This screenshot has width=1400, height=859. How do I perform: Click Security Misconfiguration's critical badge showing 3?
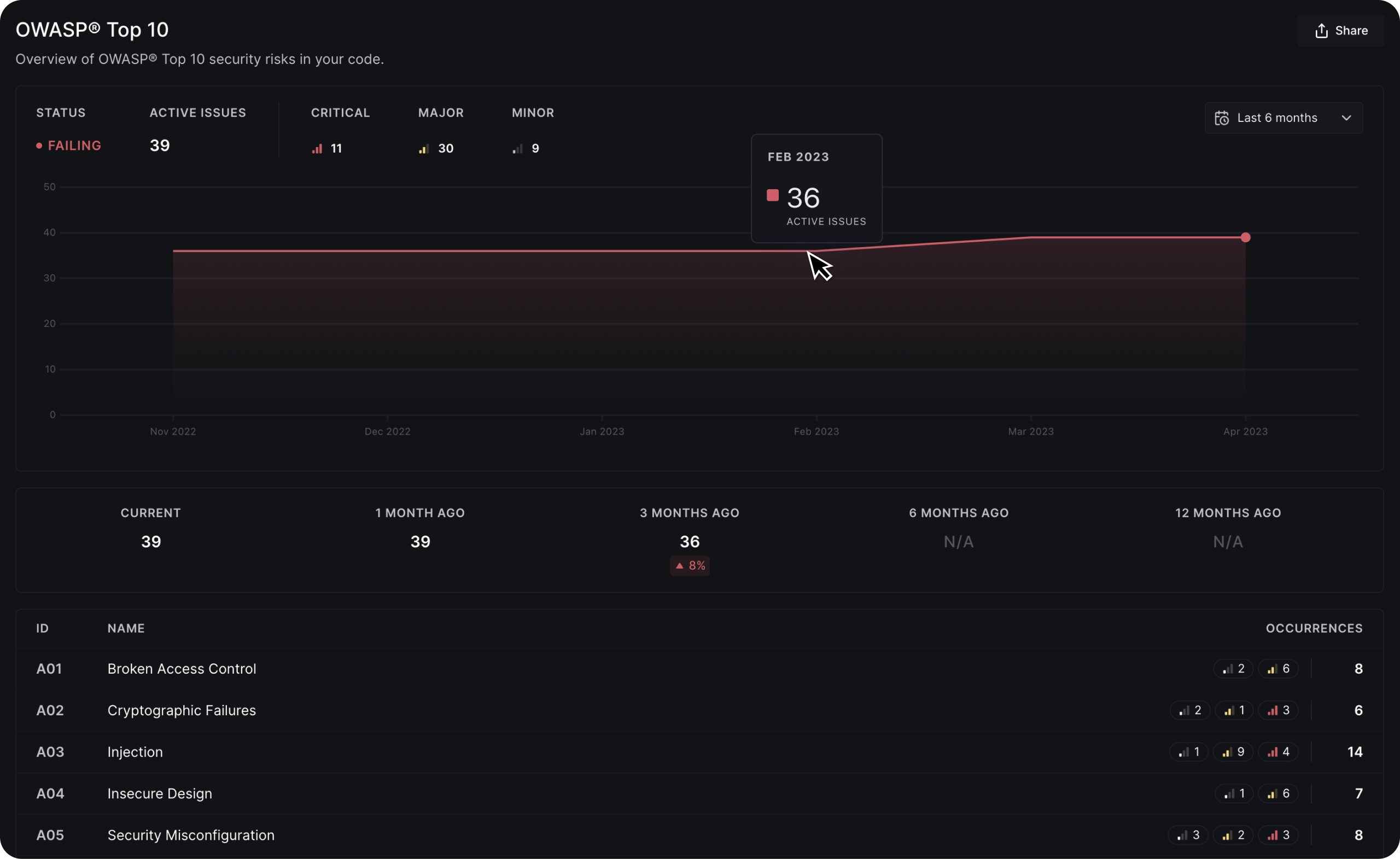point(1278,835)
